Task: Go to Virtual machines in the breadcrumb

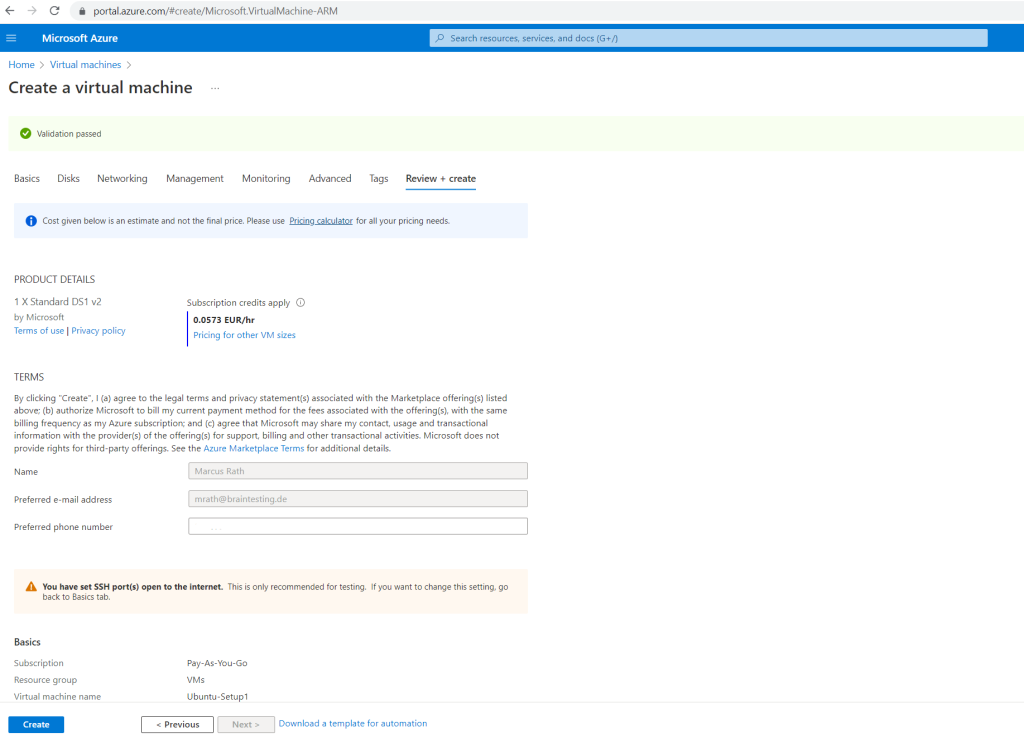Action: [86, 65]
